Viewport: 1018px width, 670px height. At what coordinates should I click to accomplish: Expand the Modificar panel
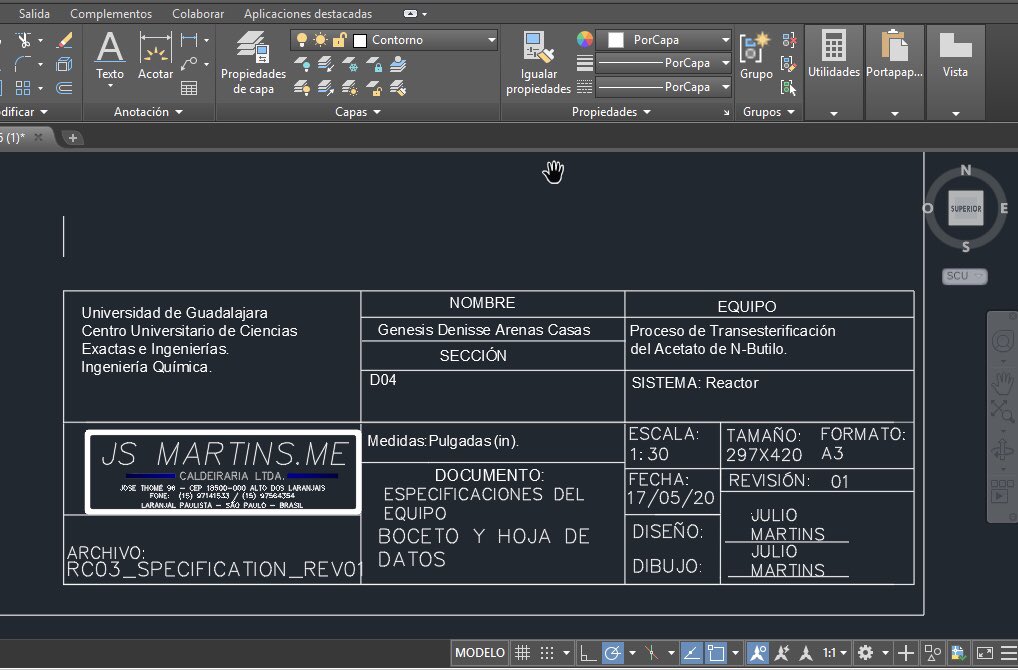pyautogui.click(x=23, y=112)
